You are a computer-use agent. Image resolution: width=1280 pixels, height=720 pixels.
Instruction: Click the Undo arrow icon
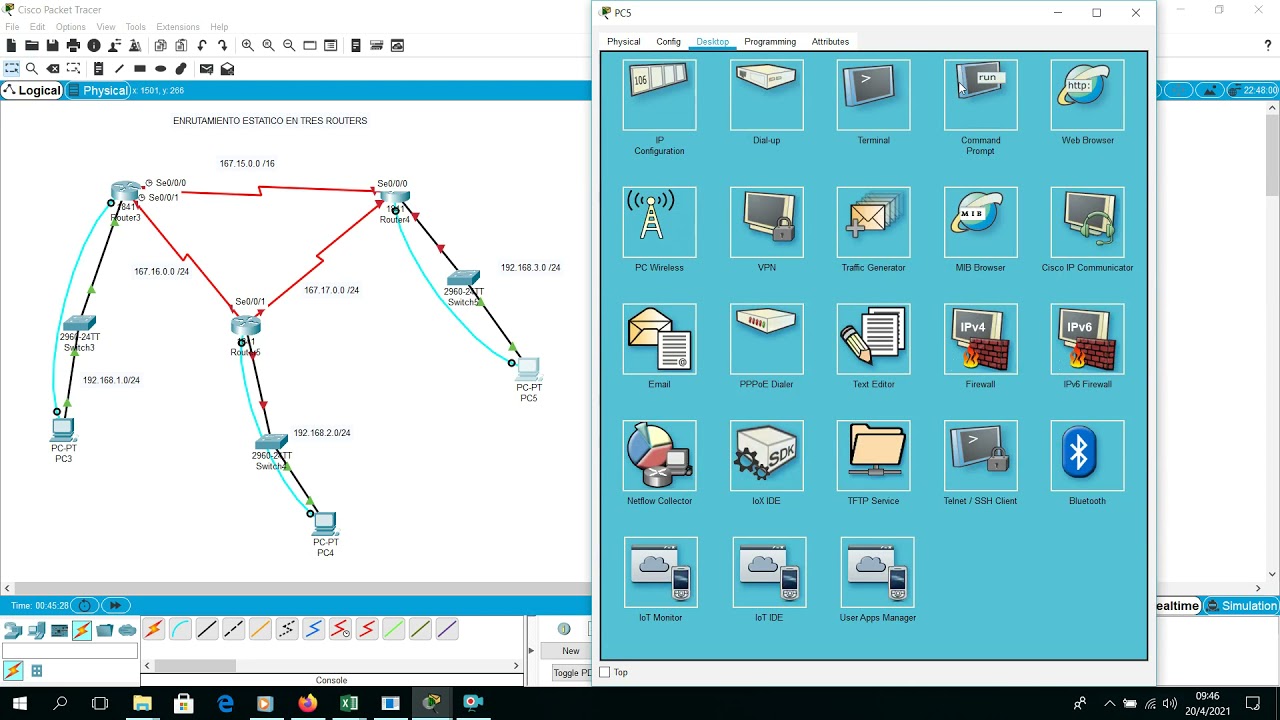[202, 45]
